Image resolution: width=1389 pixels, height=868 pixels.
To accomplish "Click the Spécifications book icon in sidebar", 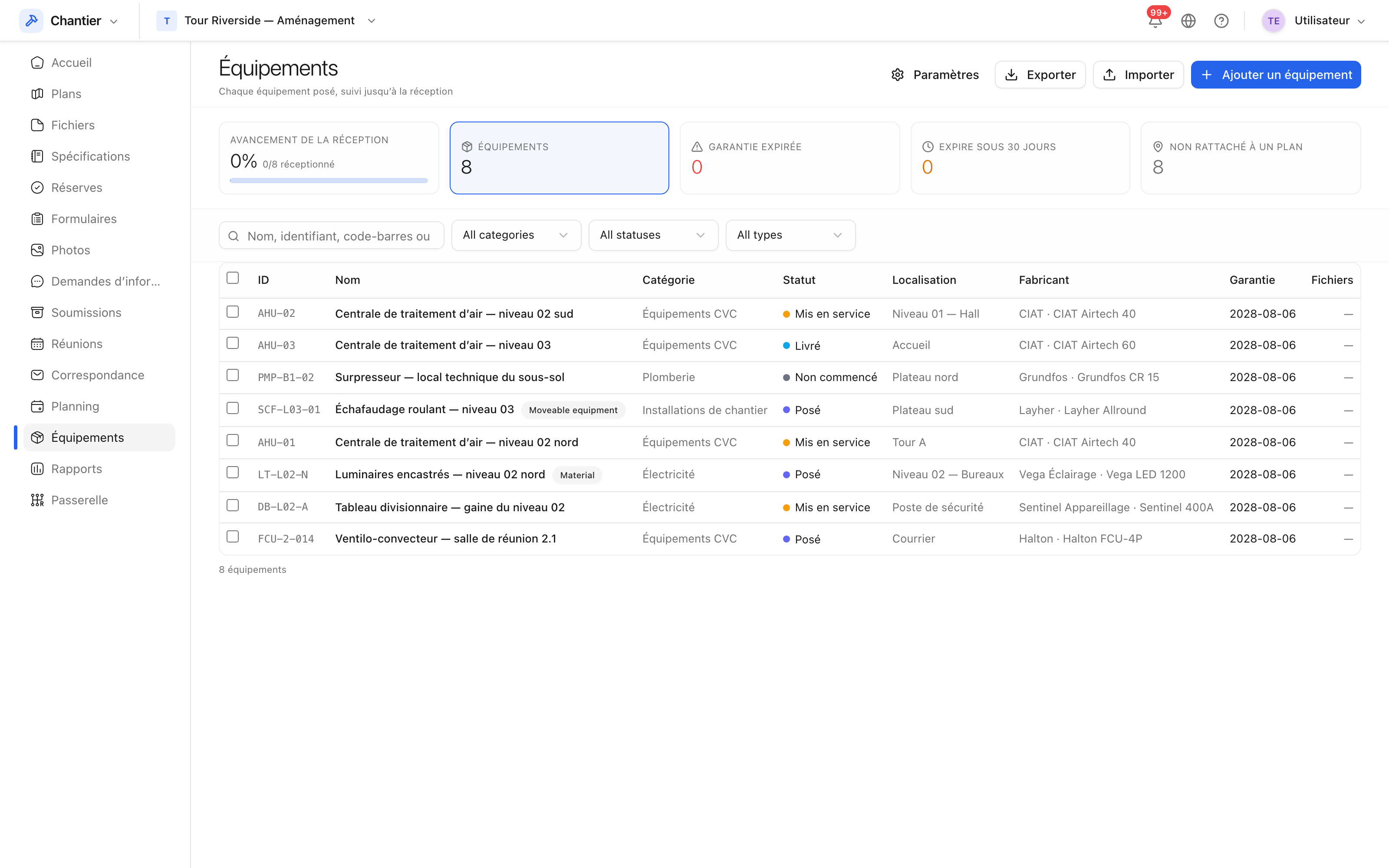I will coord(37,156).
